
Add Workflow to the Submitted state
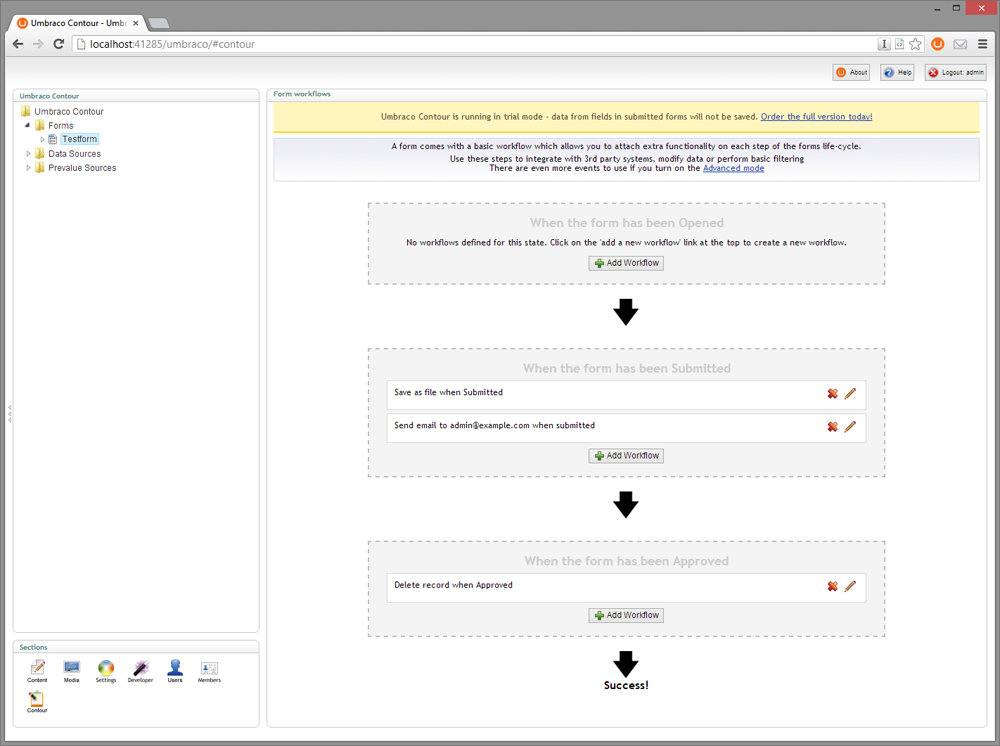point(626,455)
